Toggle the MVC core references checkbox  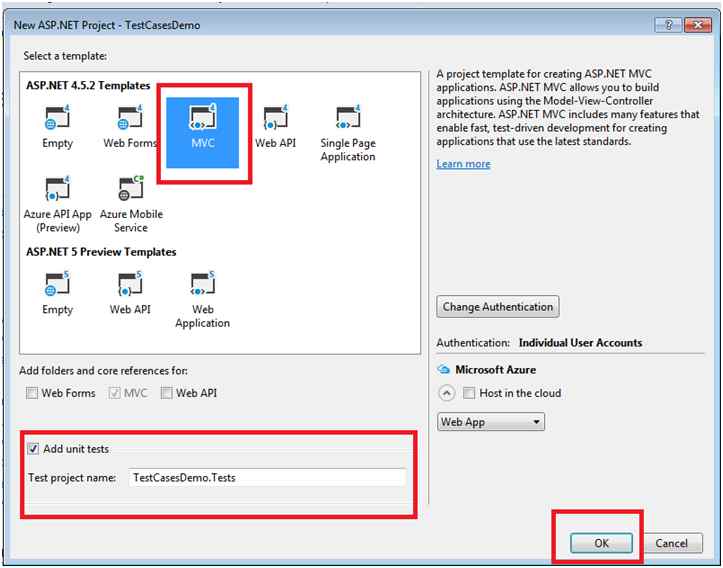[115, 393]
